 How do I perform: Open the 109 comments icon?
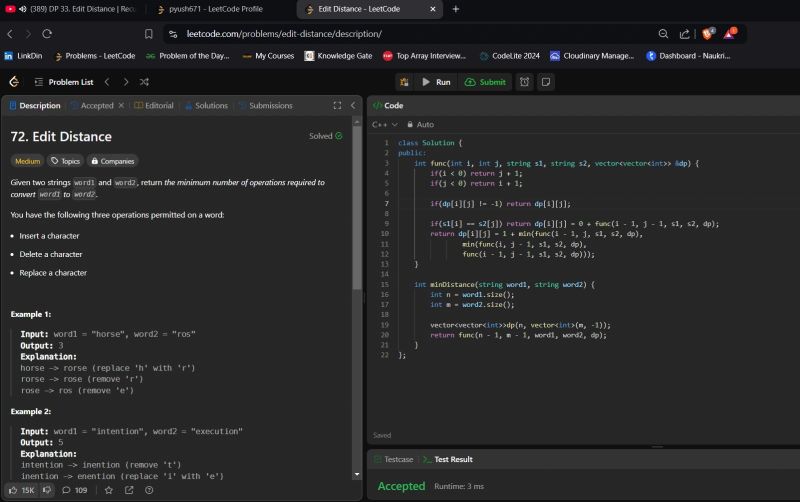(74, 490)
